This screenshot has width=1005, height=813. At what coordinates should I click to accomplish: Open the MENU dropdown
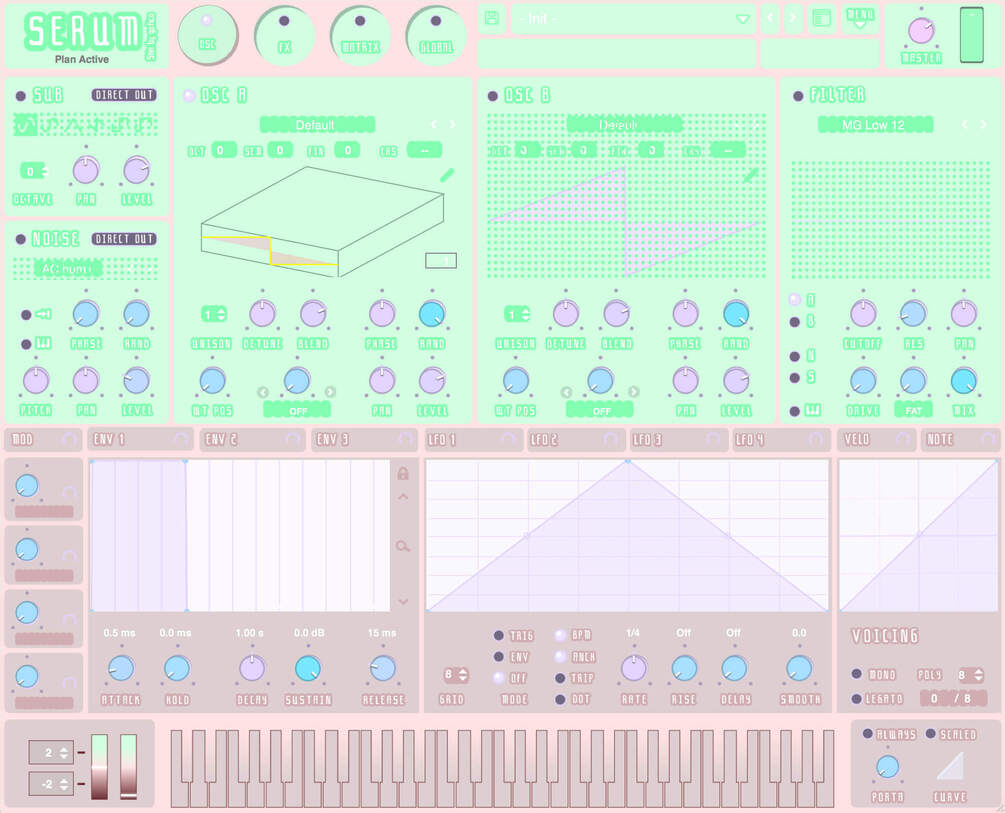tap(860, 18)
